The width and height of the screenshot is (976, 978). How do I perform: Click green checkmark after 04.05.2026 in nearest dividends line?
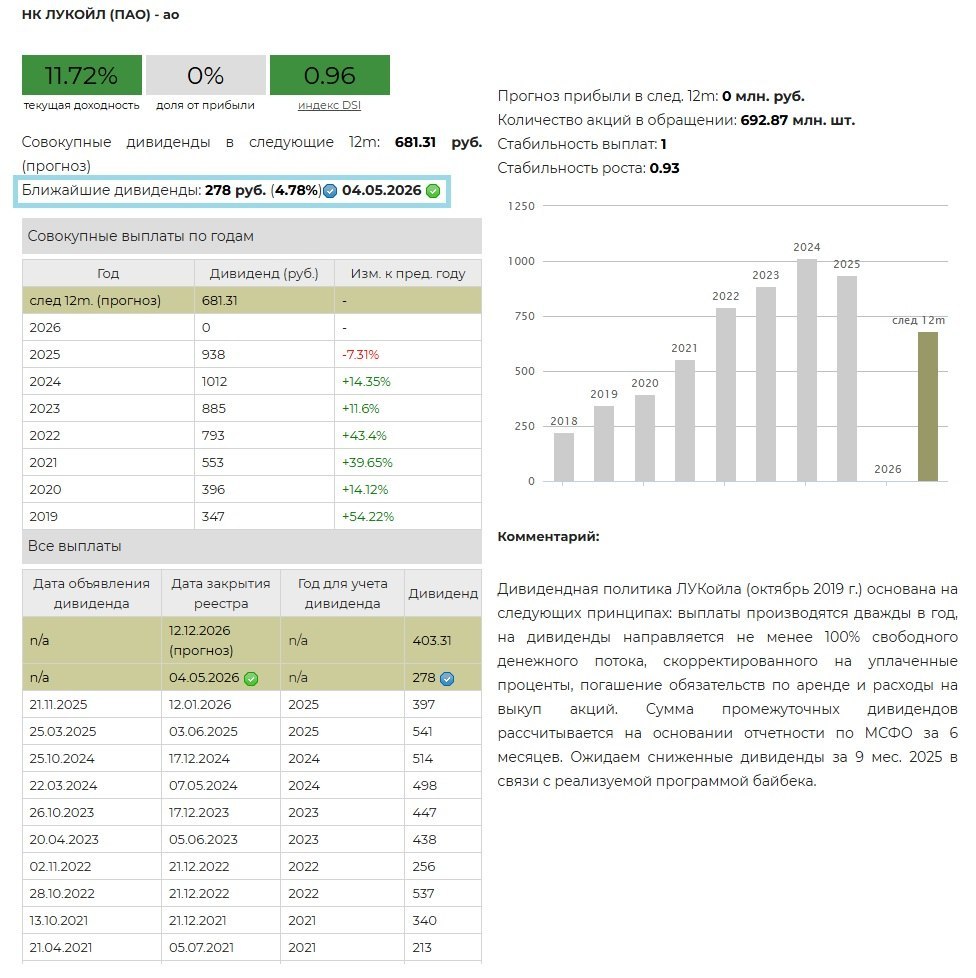point(433,191)
